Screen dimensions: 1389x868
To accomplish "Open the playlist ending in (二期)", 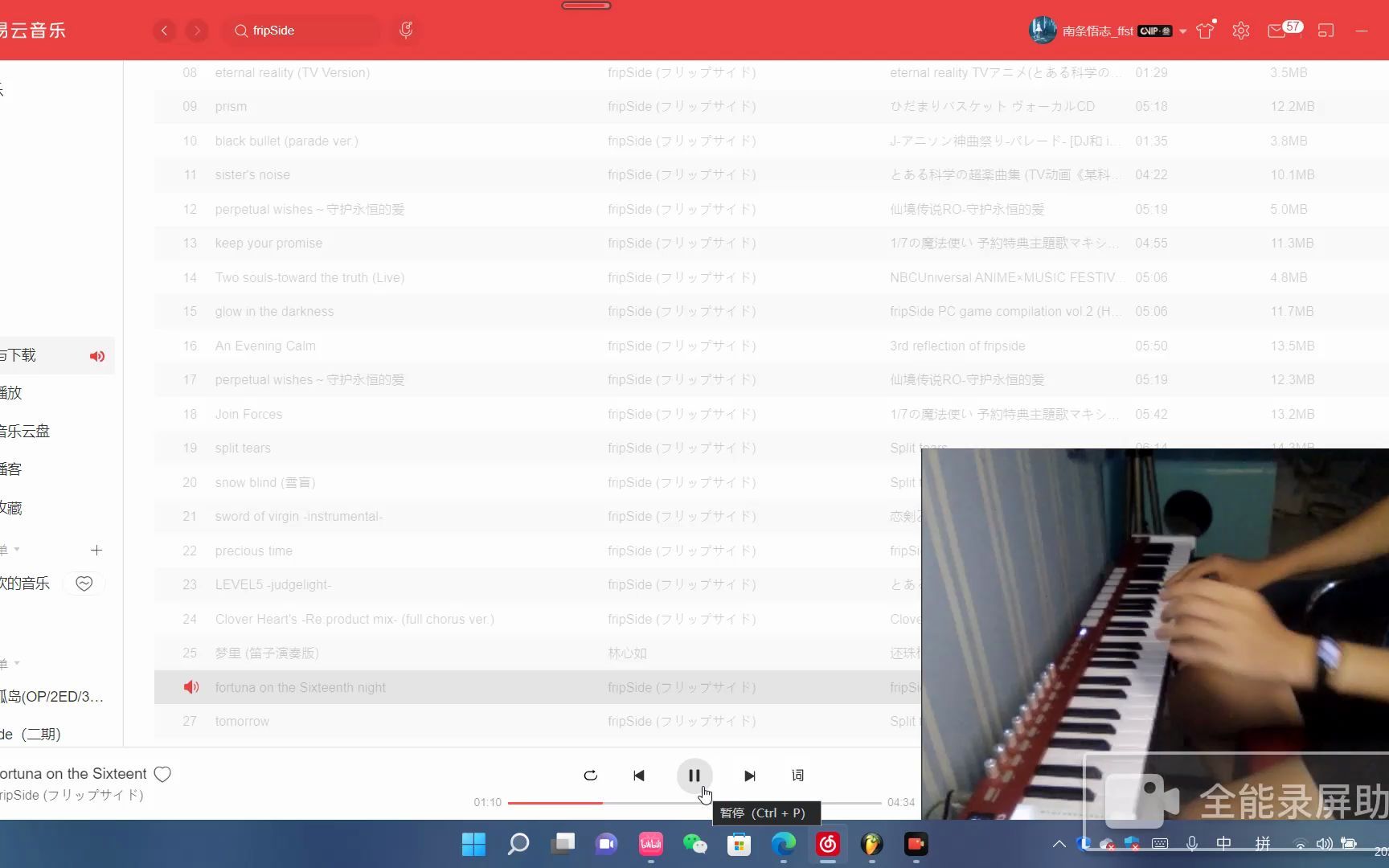I will coord(31,734).
